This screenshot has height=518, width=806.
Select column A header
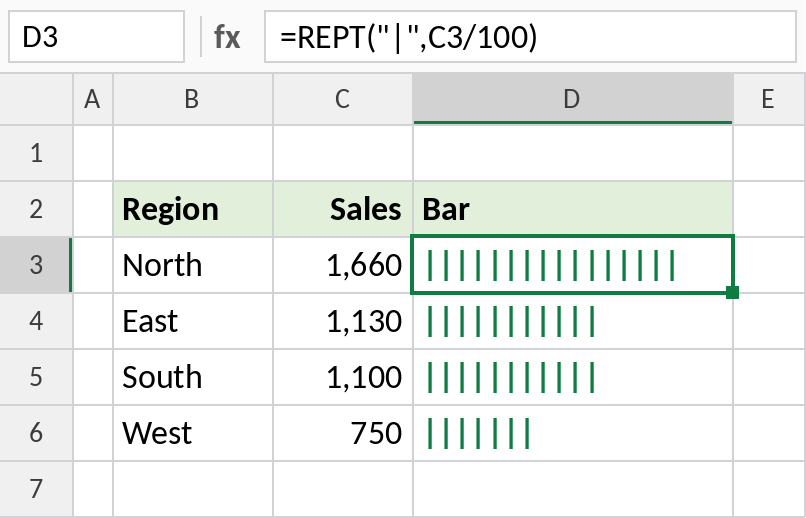(x=93, y=99)
